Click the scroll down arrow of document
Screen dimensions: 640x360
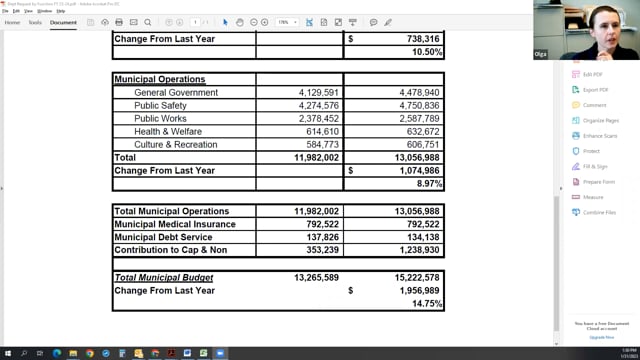click(556, 344)
